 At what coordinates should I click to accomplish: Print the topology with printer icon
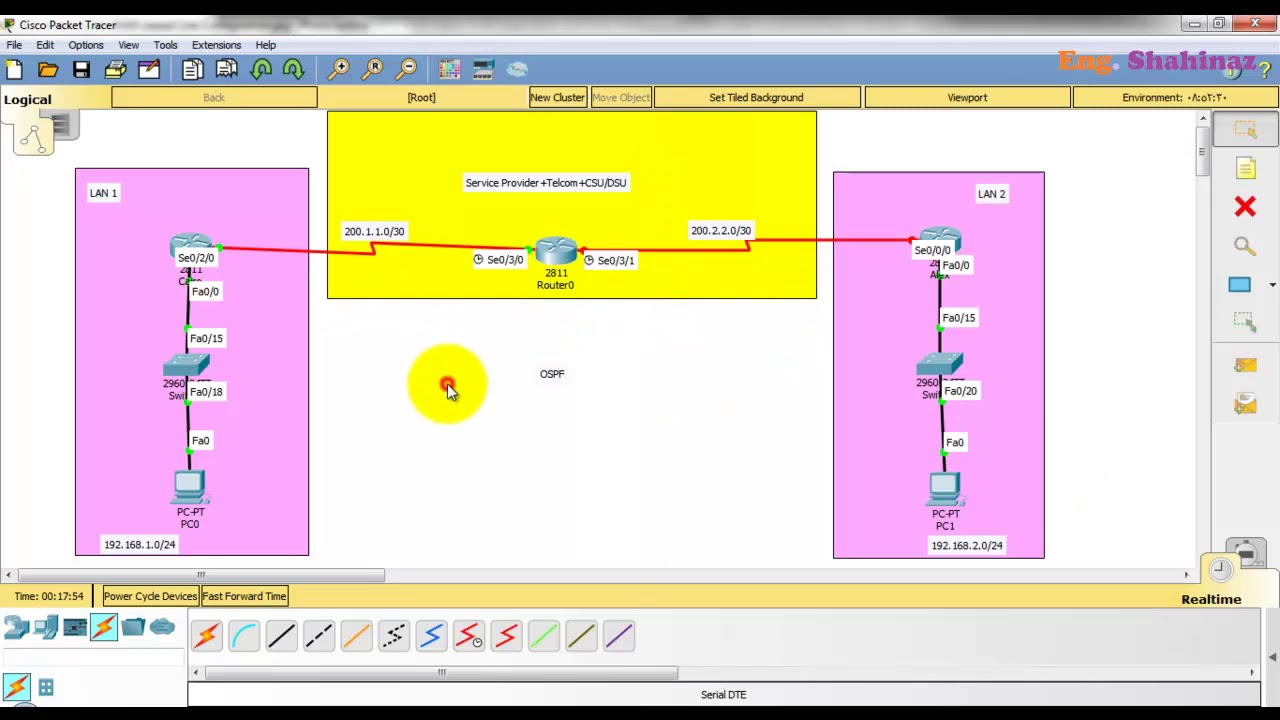click(115, 69)
